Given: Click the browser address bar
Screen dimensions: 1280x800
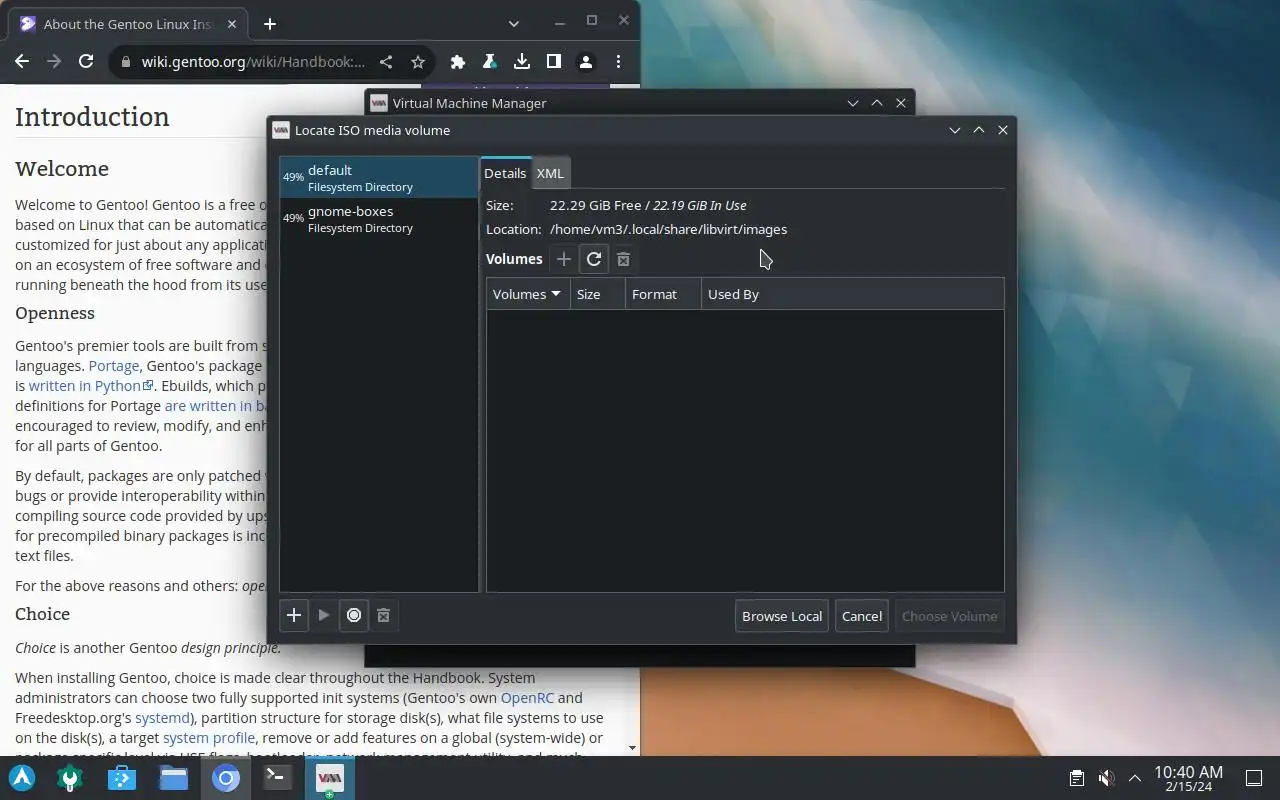Looking at the screenshot, I should click(x=253, y=62).
